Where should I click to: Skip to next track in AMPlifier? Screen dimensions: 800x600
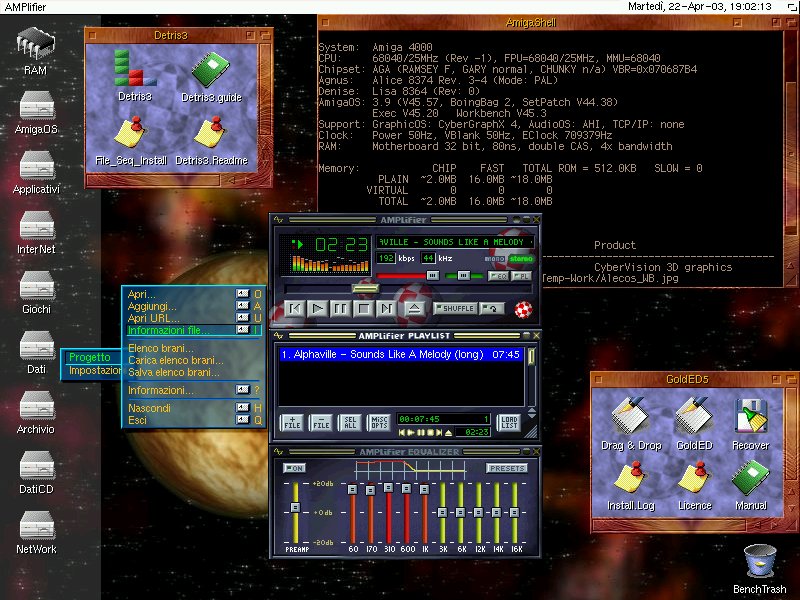click(x=388, y=309)
